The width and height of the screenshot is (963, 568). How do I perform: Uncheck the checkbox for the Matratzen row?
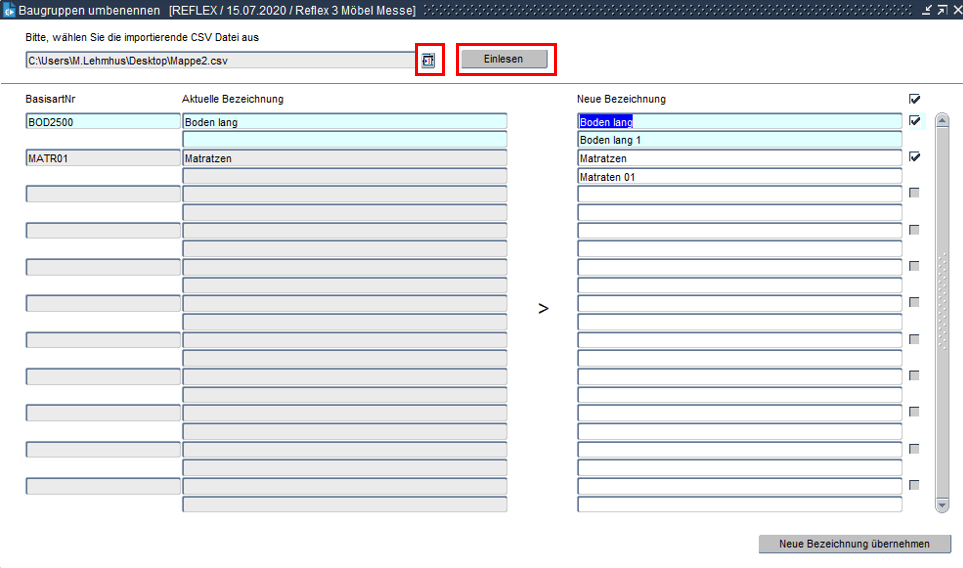(914, 157)
